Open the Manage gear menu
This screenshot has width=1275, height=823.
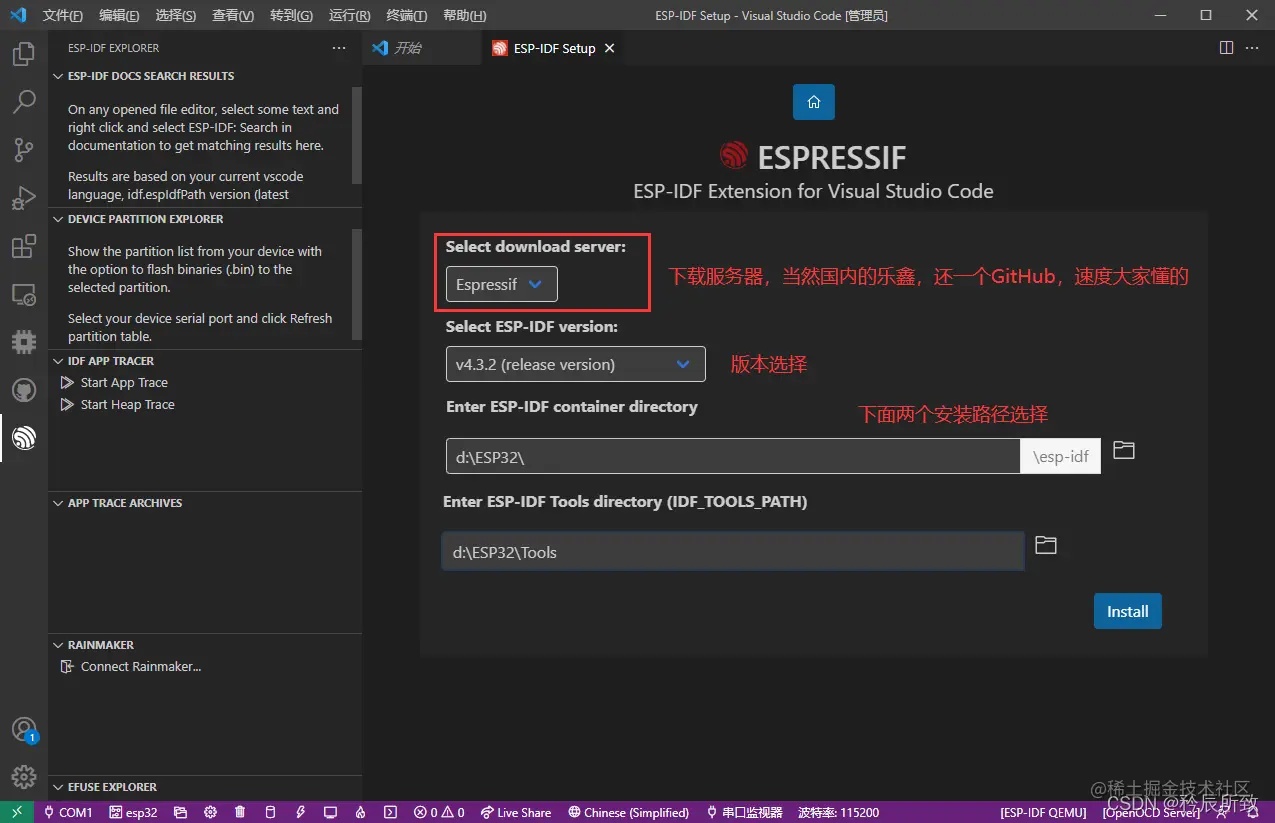pos(24,777)
